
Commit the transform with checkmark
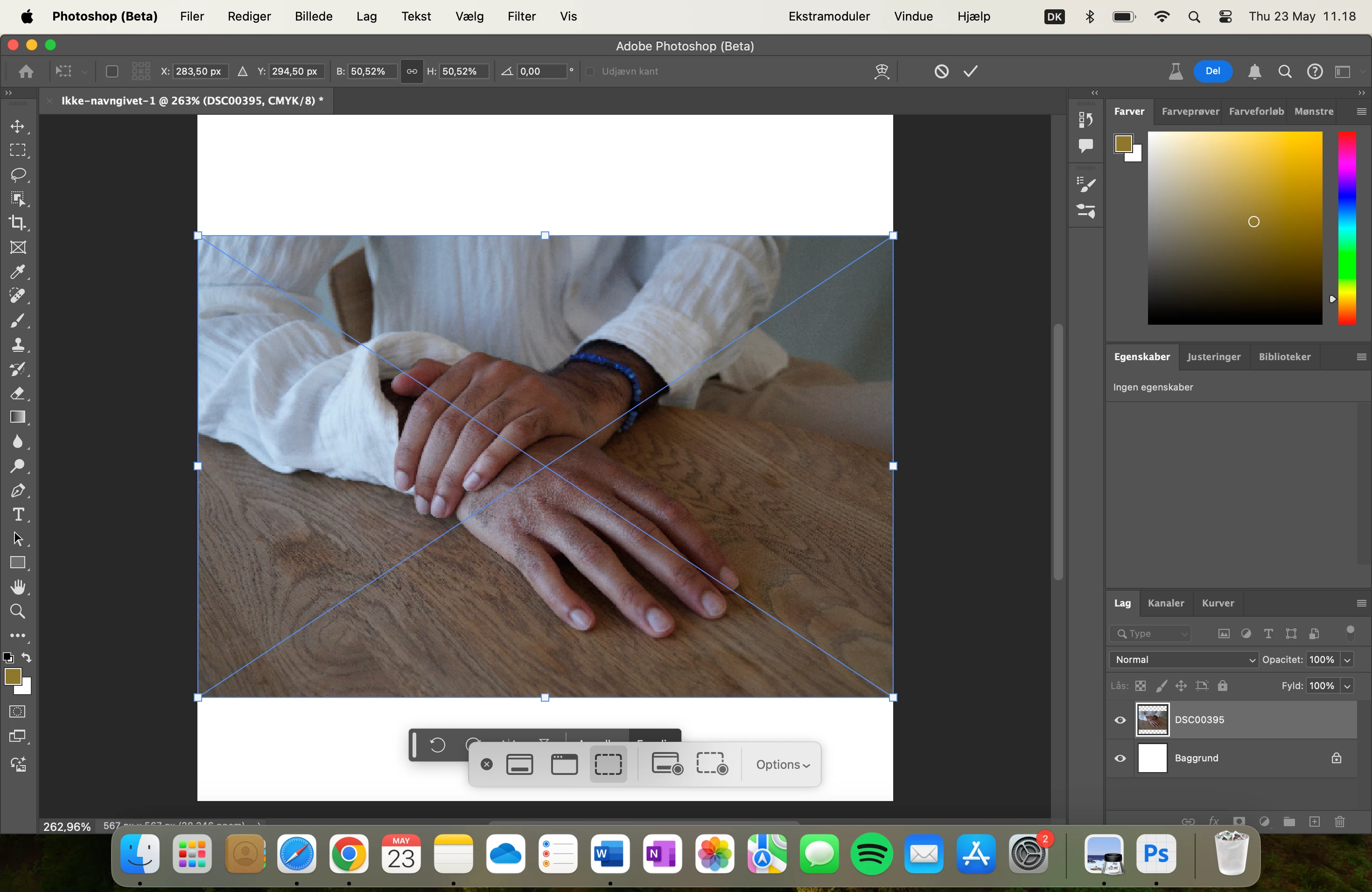pyautogui.click(x=971, y=71)
